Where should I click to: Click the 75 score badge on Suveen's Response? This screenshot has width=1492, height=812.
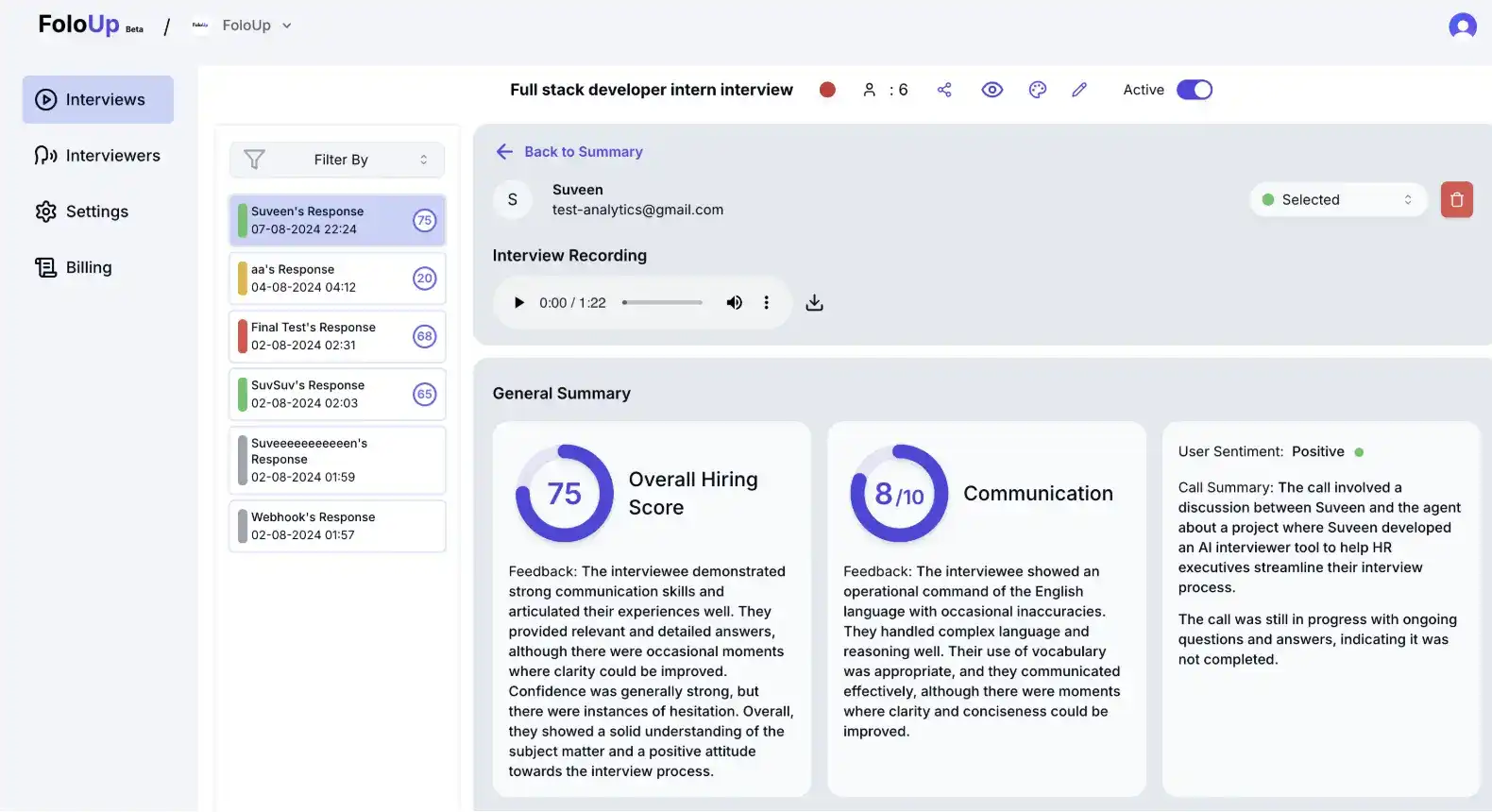[x=425, y=220]
